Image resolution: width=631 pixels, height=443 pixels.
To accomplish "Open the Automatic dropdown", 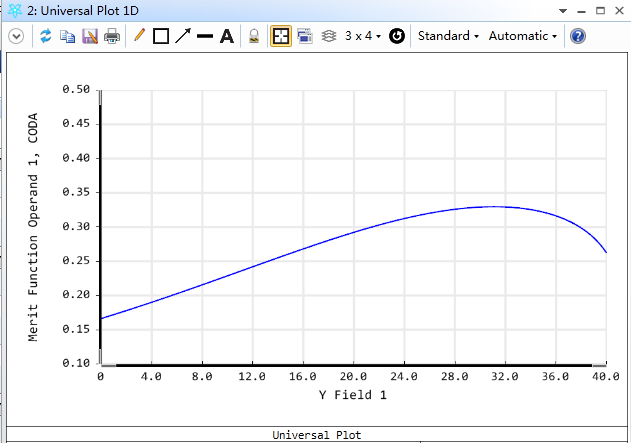I will [523, 36].
